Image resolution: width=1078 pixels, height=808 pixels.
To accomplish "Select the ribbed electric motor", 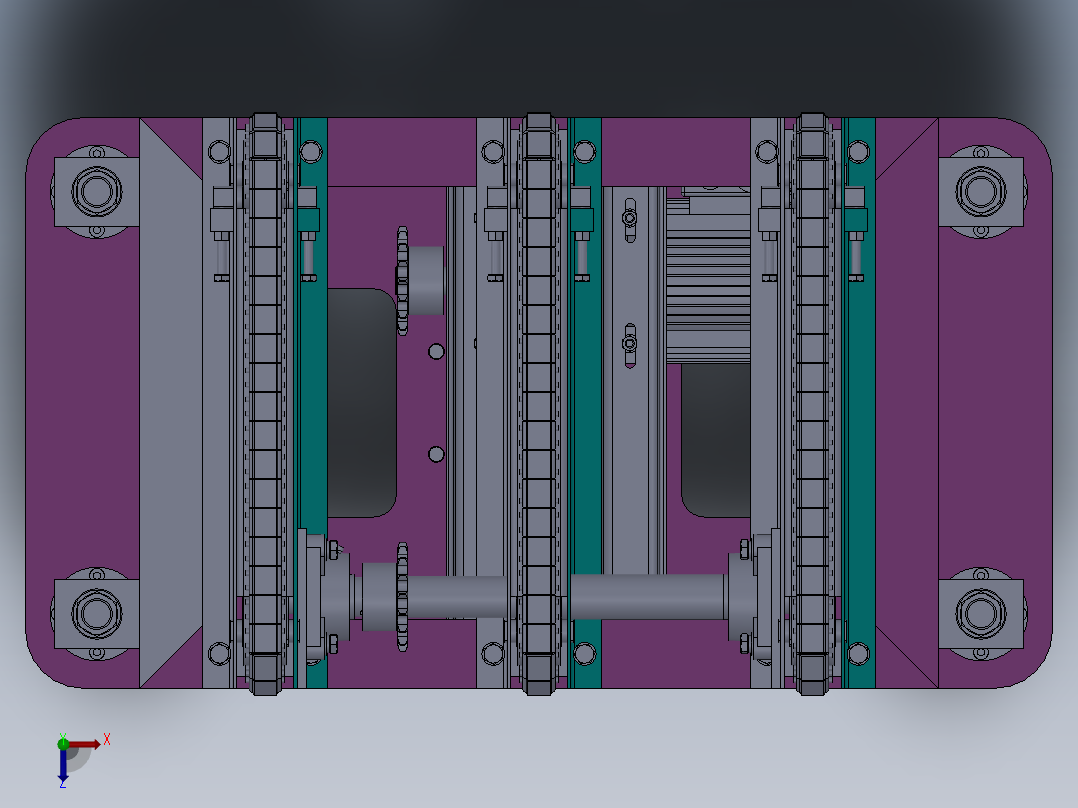I will [x=708, y=275].
